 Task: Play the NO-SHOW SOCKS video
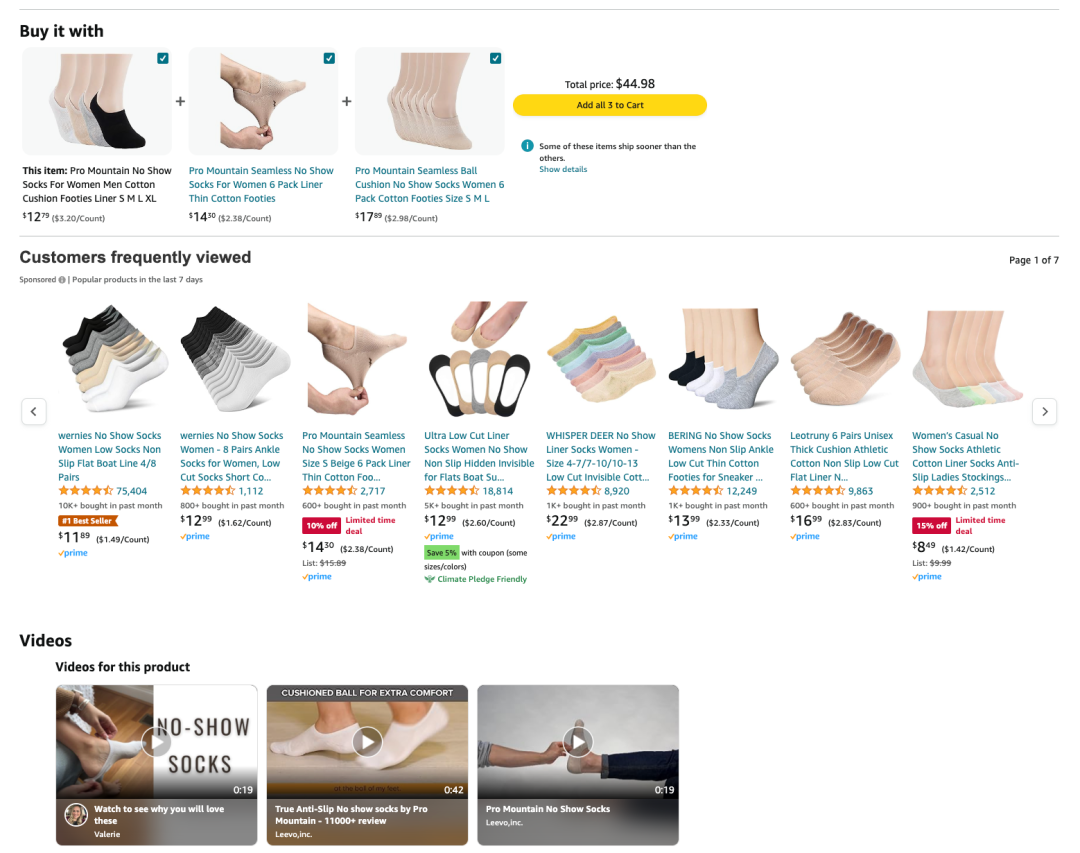pyautogui.click(x=157, y=742)
